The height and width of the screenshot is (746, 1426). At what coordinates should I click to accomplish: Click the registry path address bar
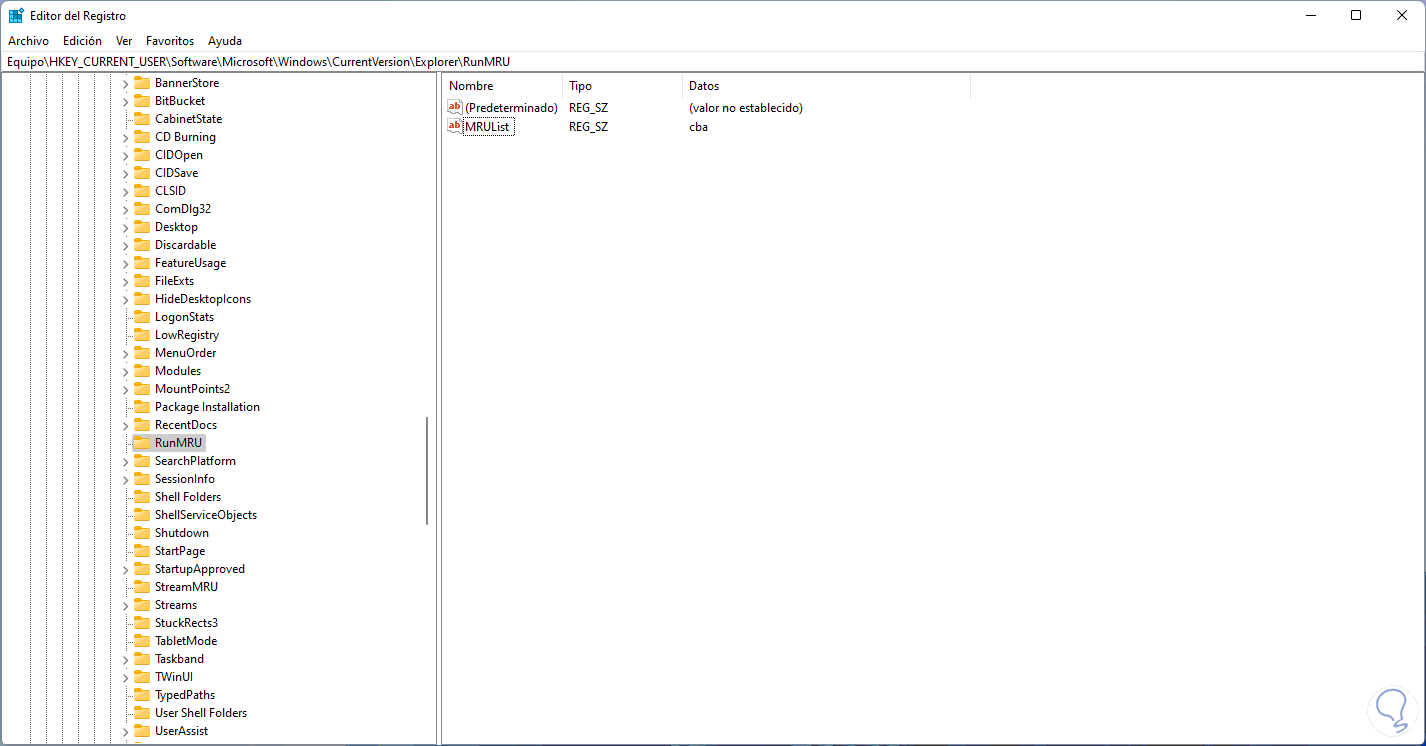713,62
